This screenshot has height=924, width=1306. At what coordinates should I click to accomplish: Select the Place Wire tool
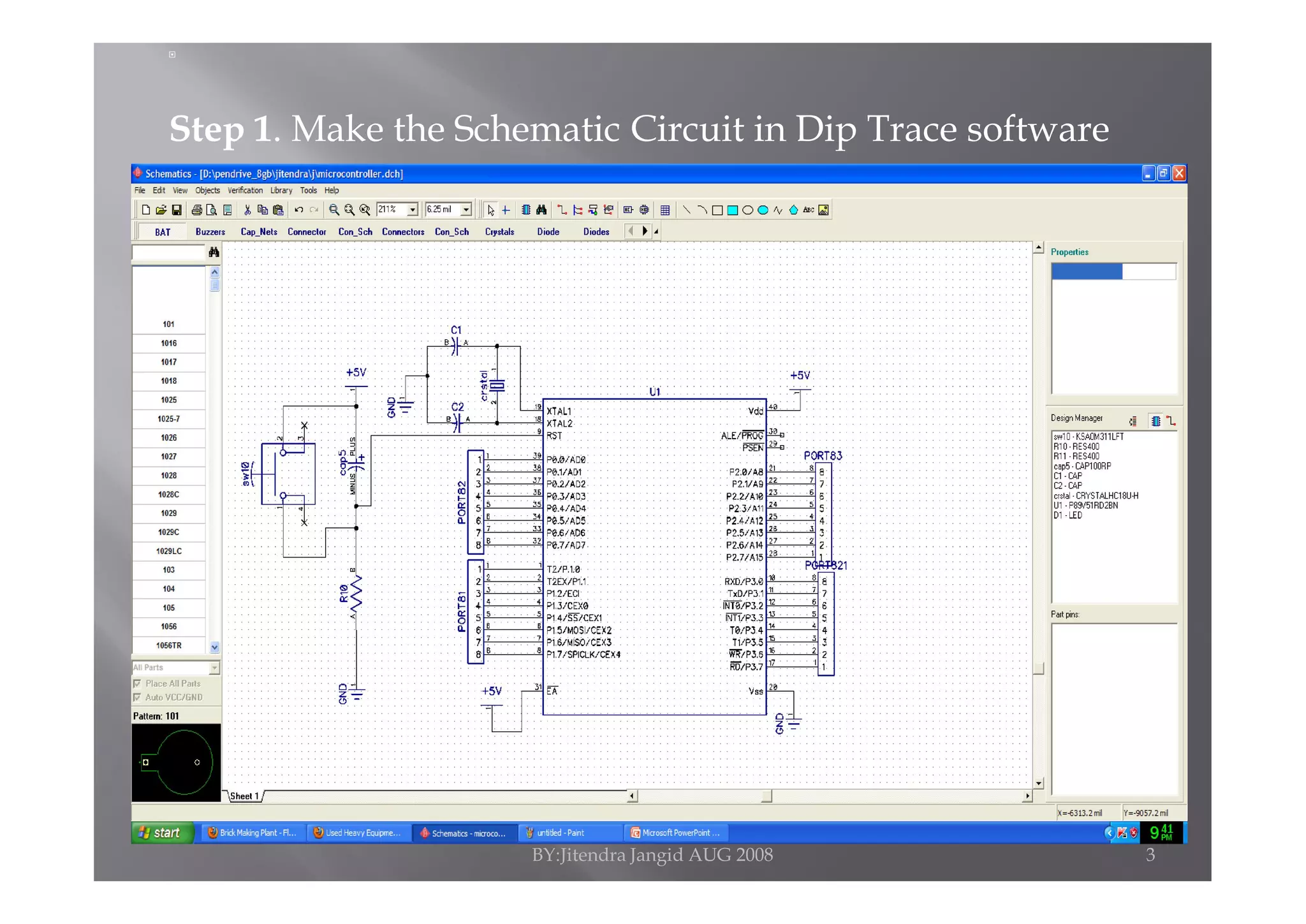(562, 210)
